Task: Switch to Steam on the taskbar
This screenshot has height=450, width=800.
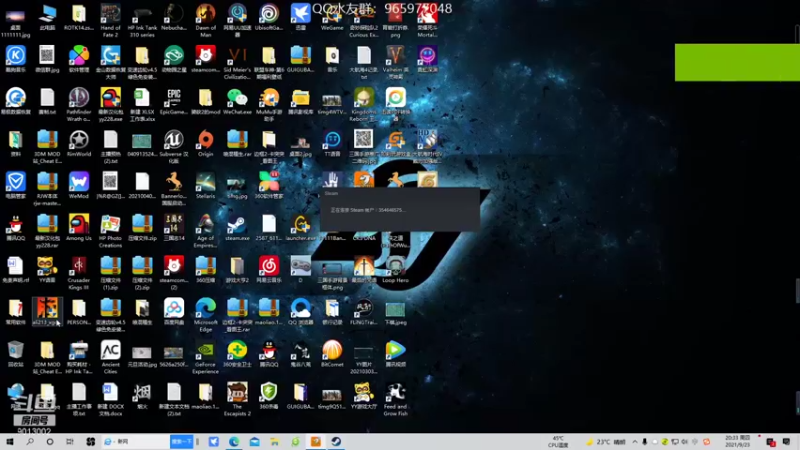Action: click(x=336, y=442)
